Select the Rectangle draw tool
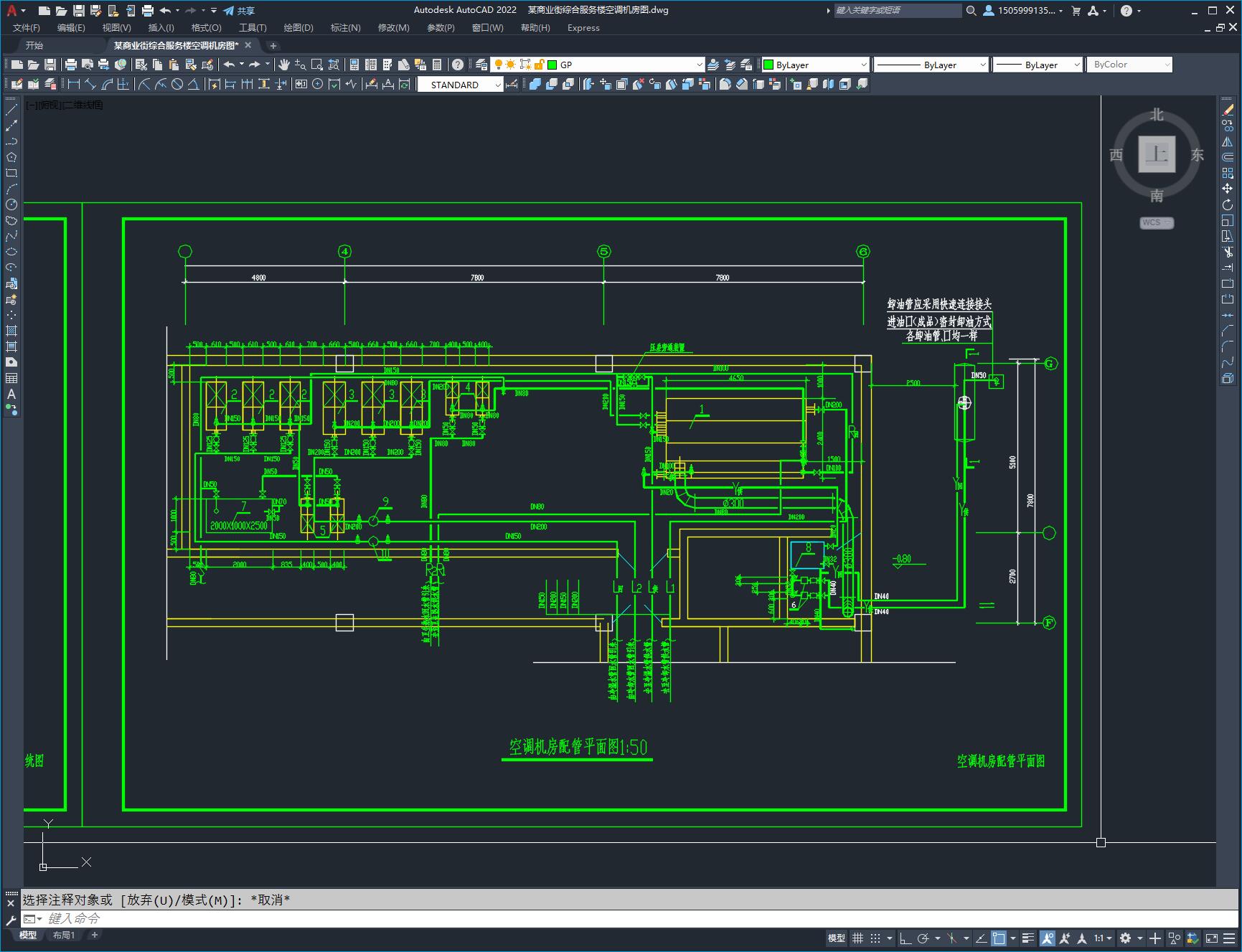 11,173
